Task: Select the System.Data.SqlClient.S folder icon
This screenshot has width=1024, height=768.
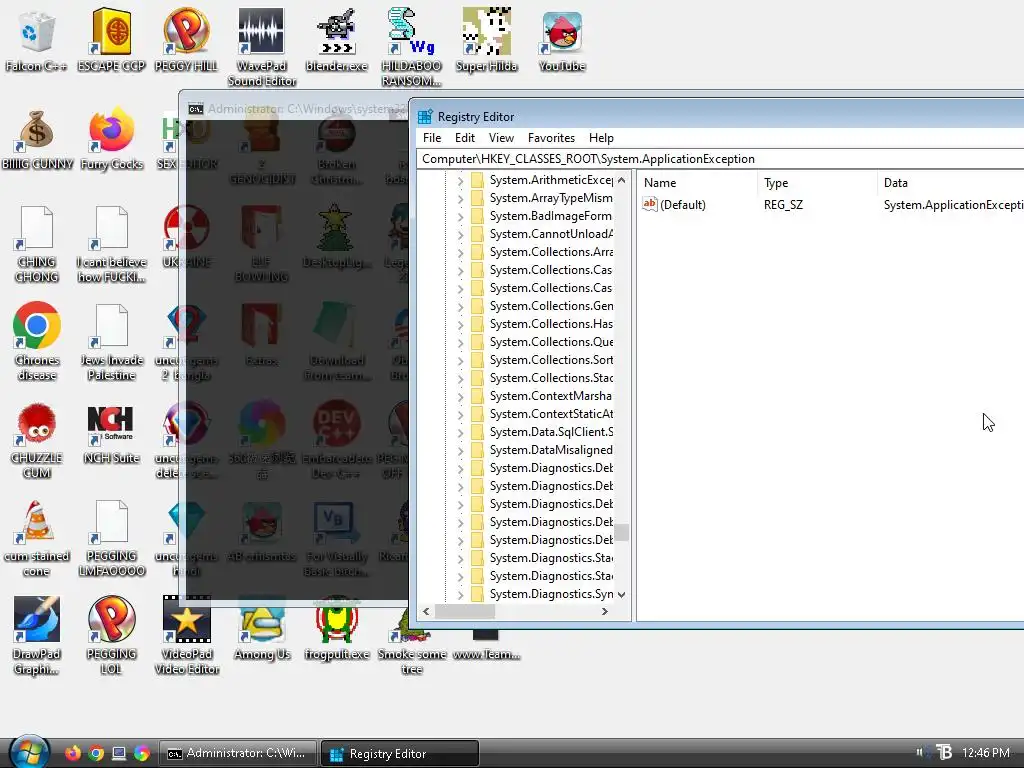Action: 477,432
